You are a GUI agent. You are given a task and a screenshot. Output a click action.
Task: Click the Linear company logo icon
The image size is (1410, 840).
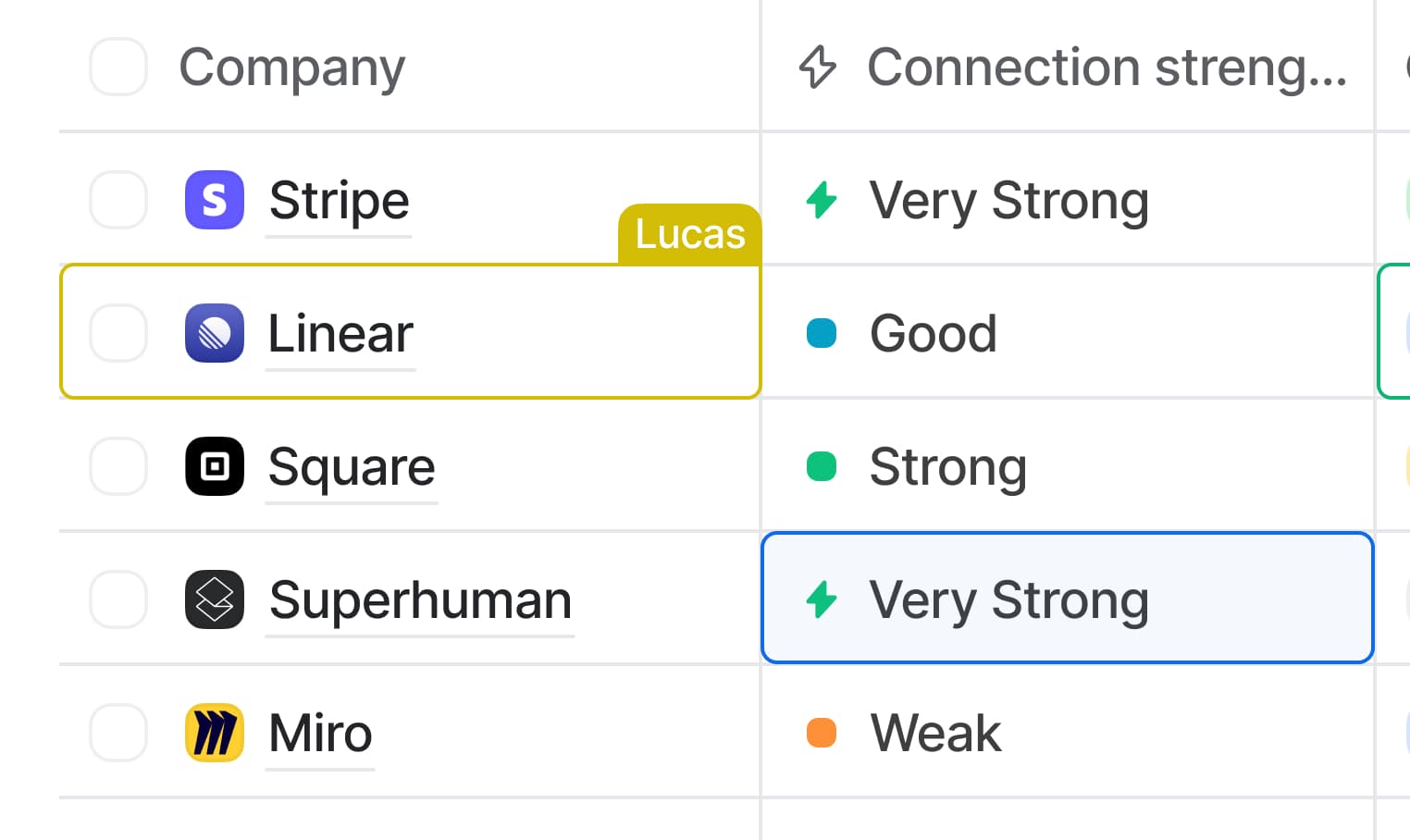click(215, 333)
